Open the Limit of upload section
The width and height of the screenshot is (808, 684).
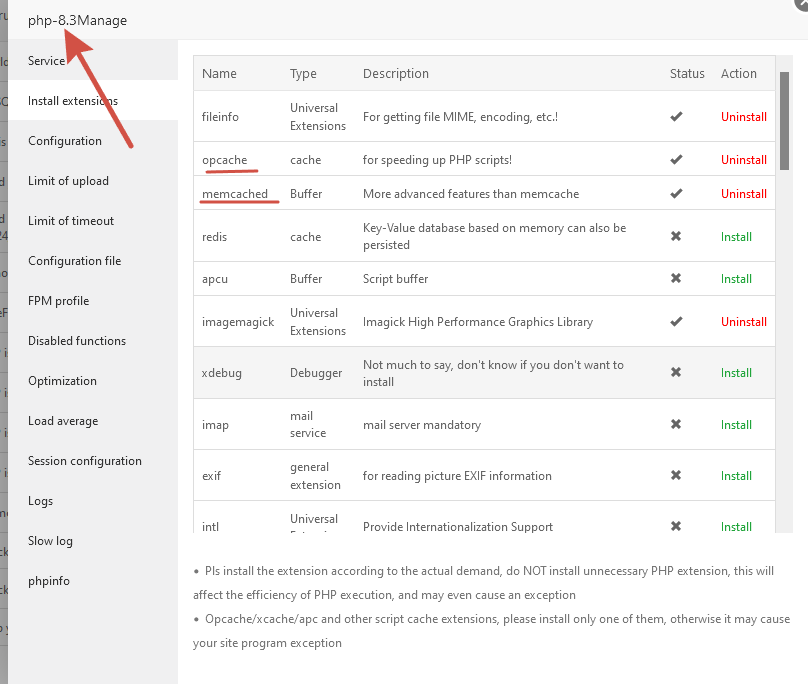coord(68,181)
